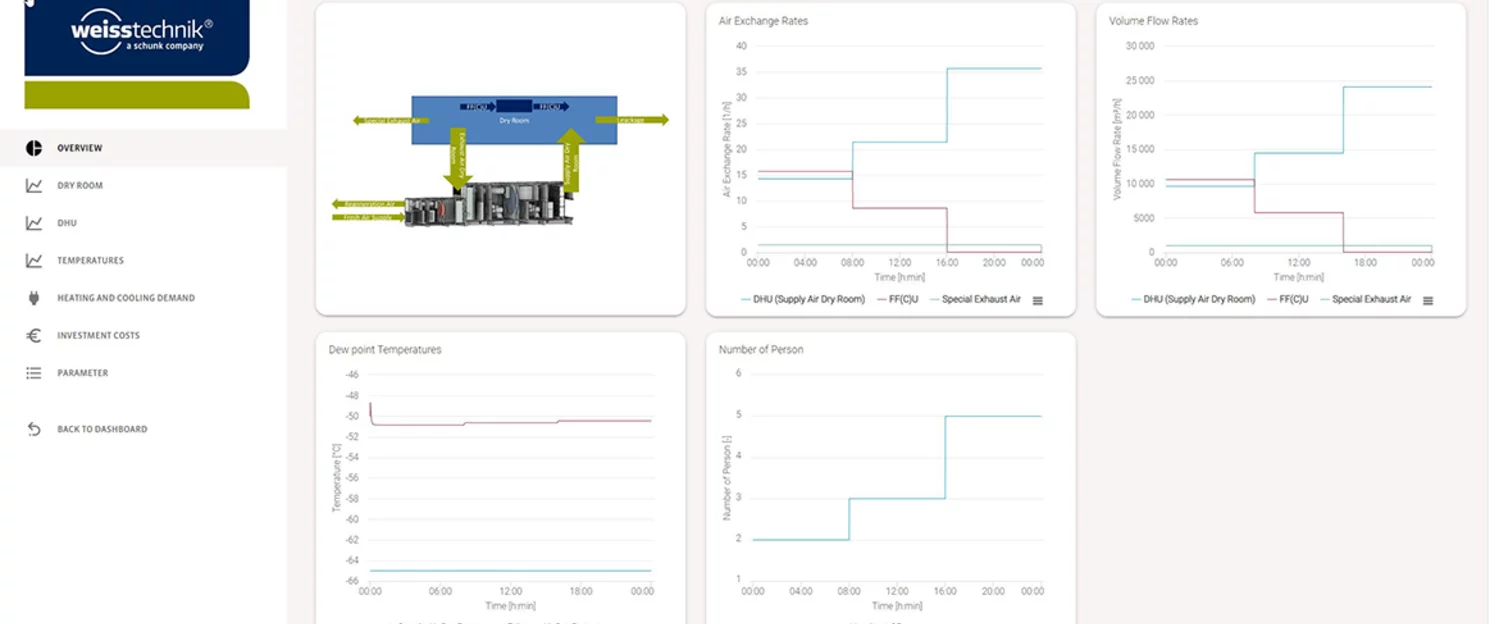Click the dry room system diagram image
Image resolution: width=1499 pixels, height=624 pixels.
(500, 160)
